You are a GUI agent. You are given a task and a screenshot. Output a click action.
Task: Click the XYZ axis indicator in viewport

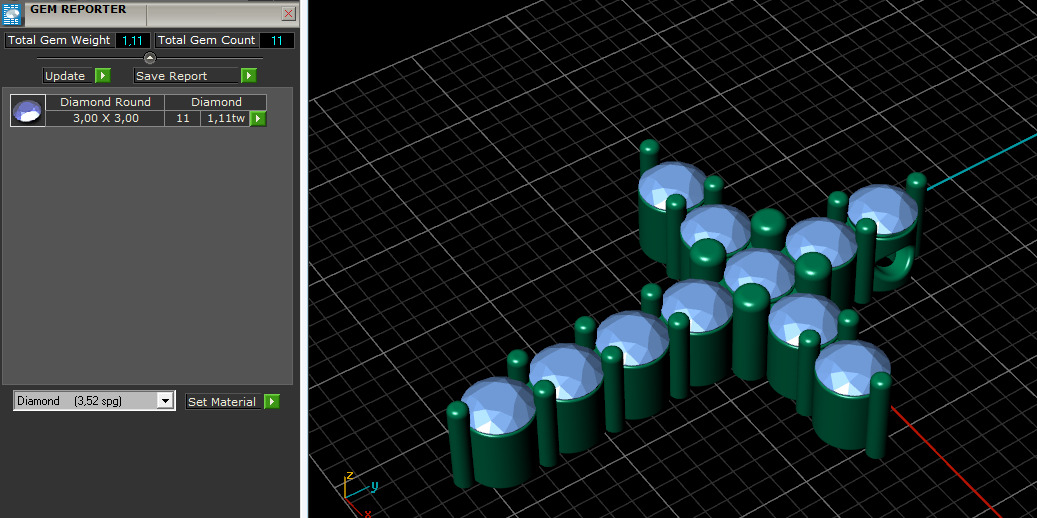pos(359,494)
